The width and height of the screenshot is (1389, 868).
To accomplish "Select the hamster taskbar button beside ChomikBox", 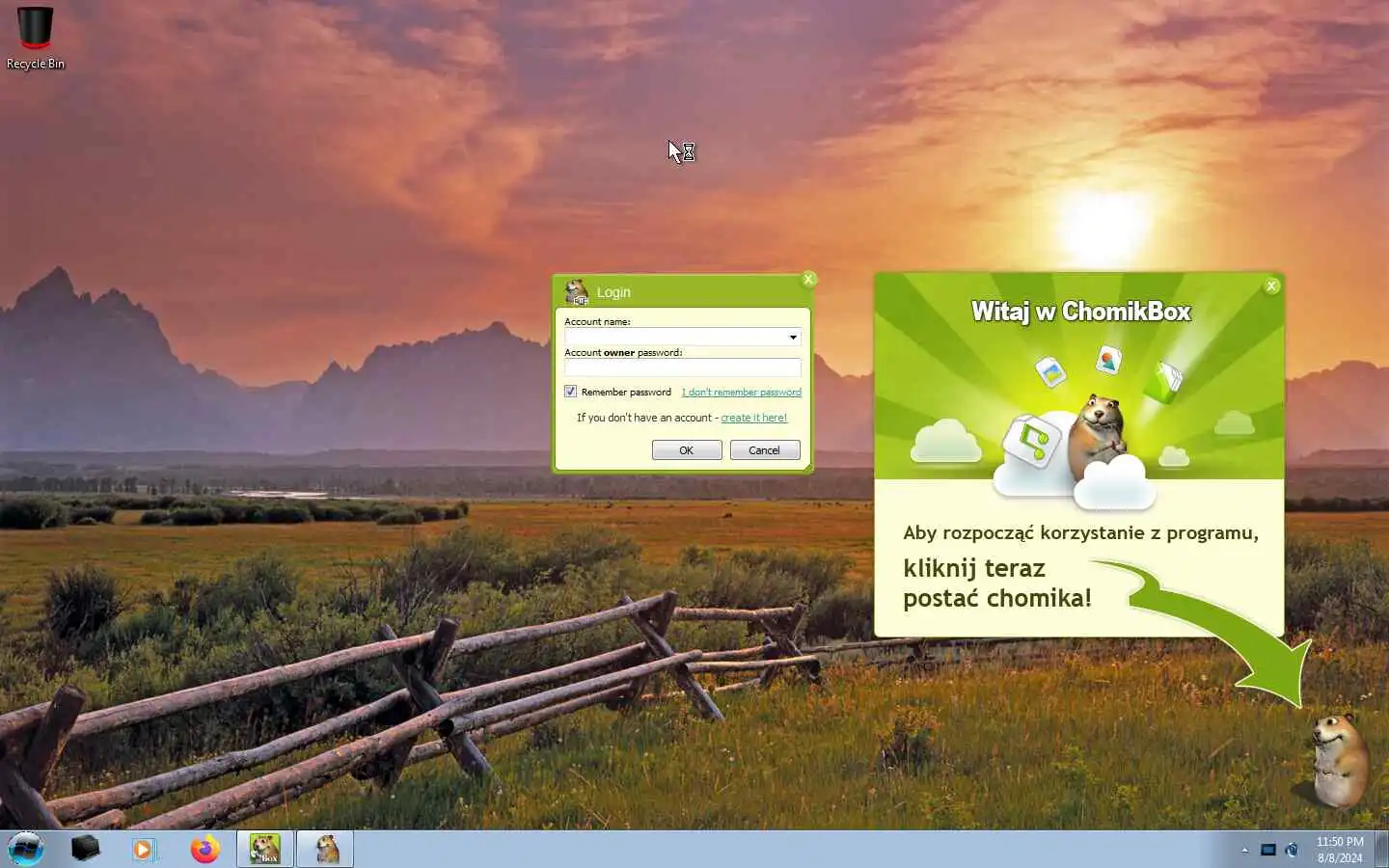I will (325, 849).
